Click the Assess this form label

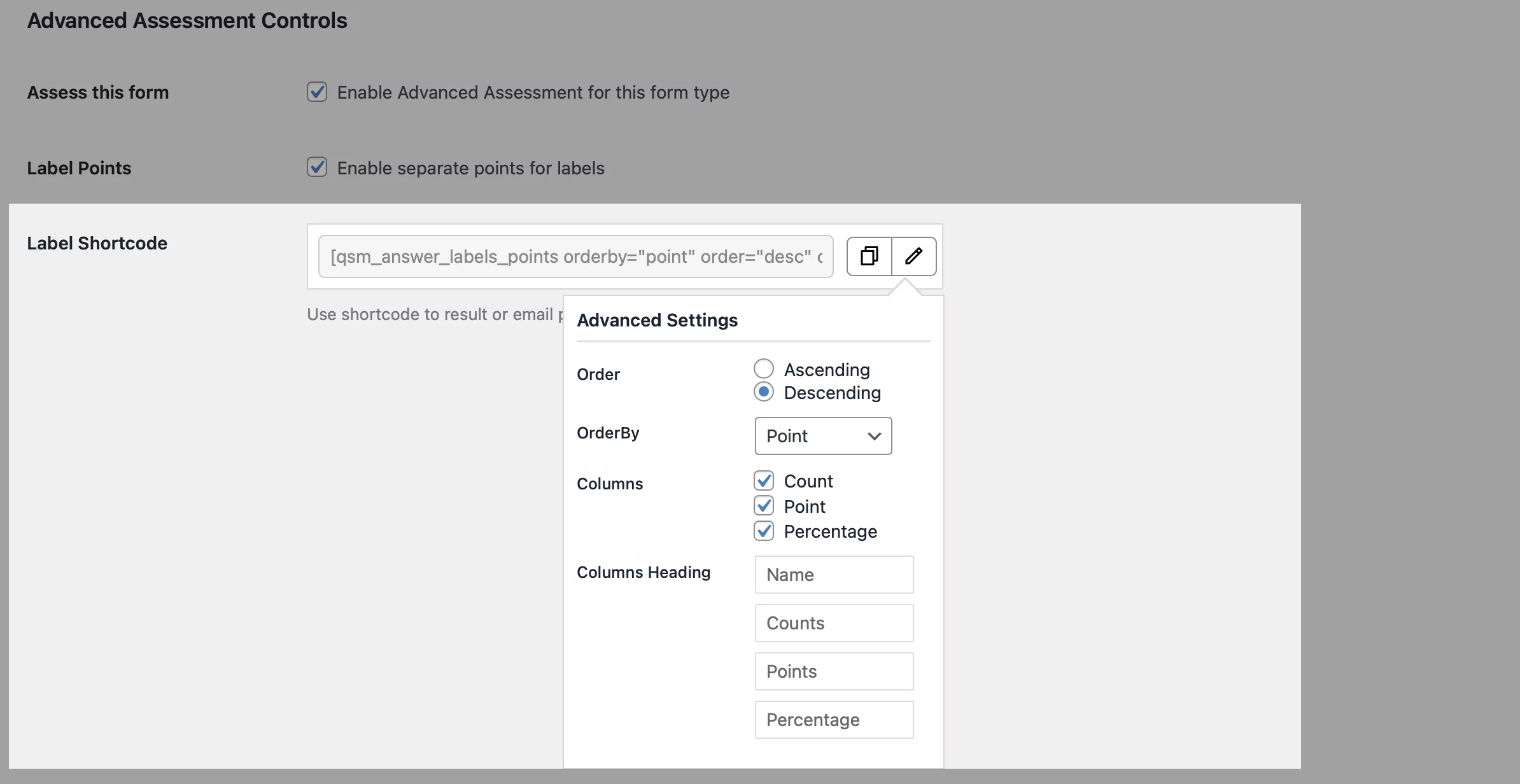98,92
